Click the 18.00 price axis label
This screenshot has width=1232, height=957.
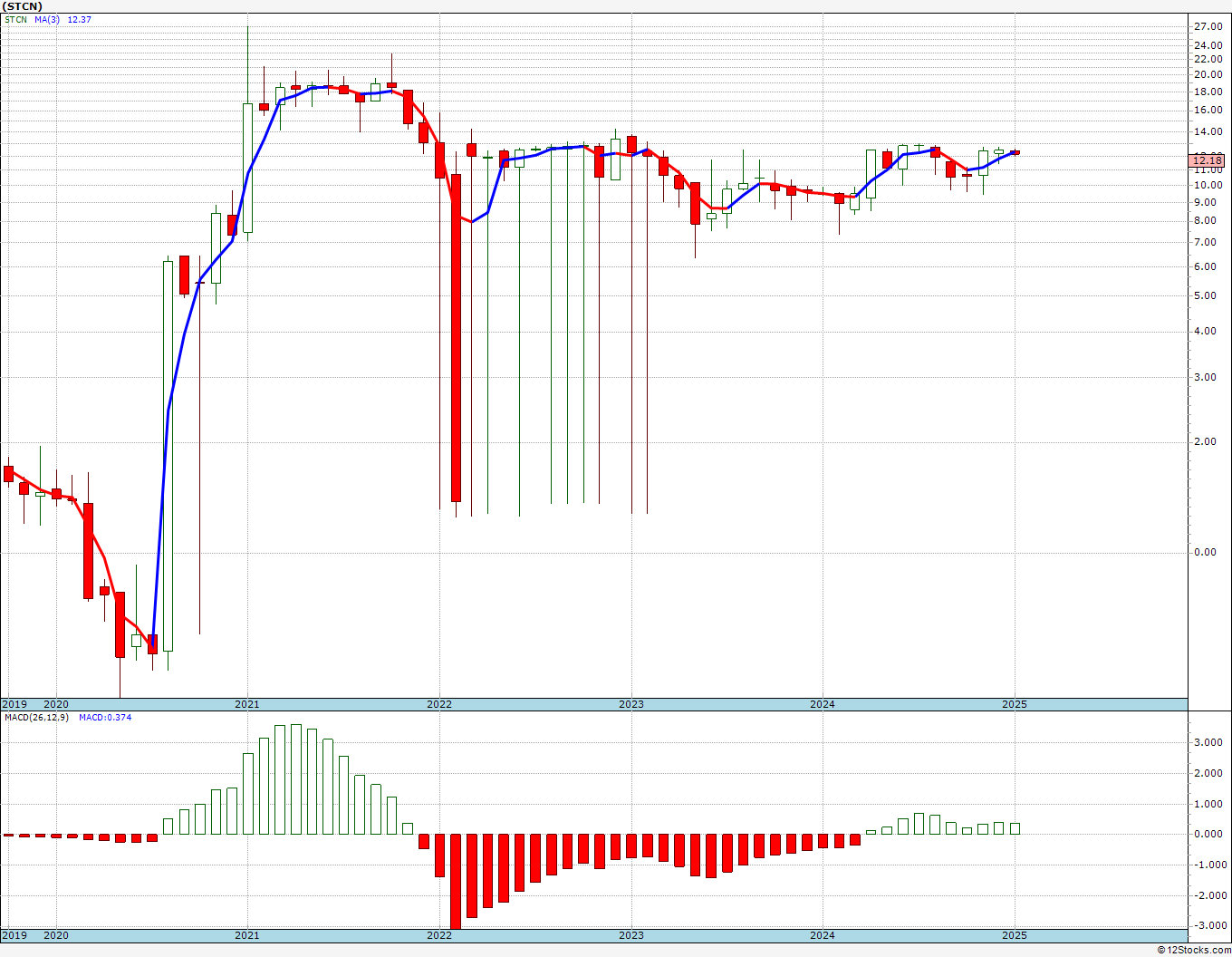[x=1208, y=92]
